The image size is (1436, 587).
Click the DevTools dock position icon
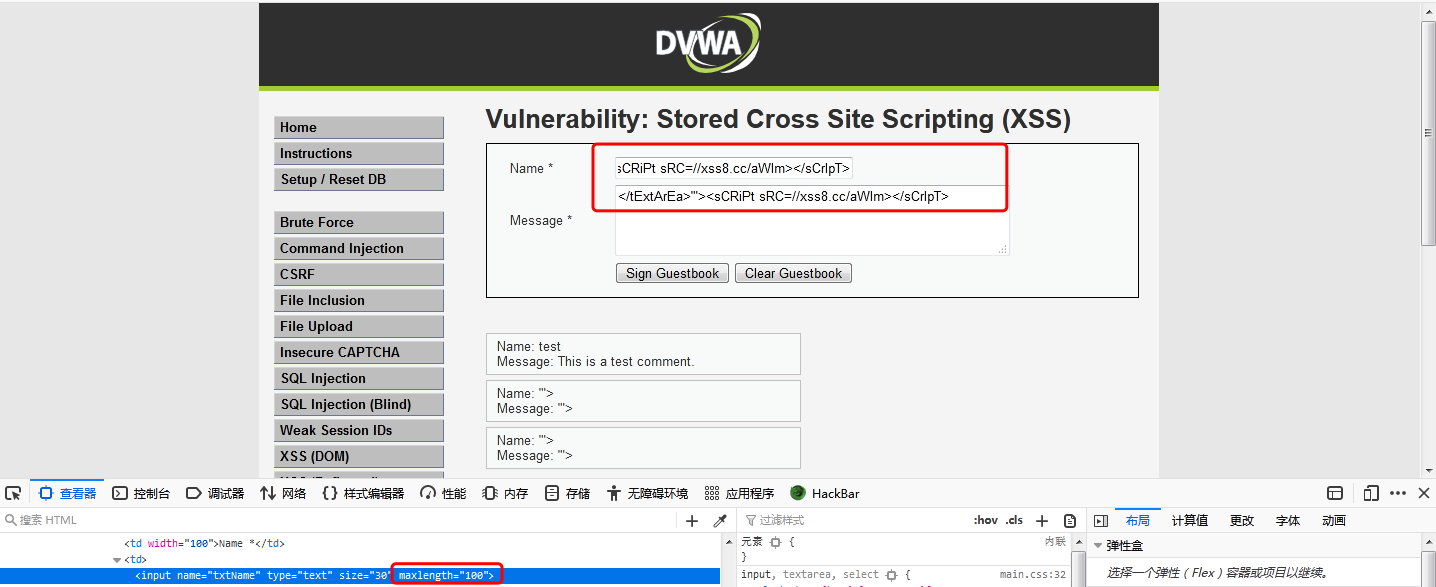[1335, 493]
